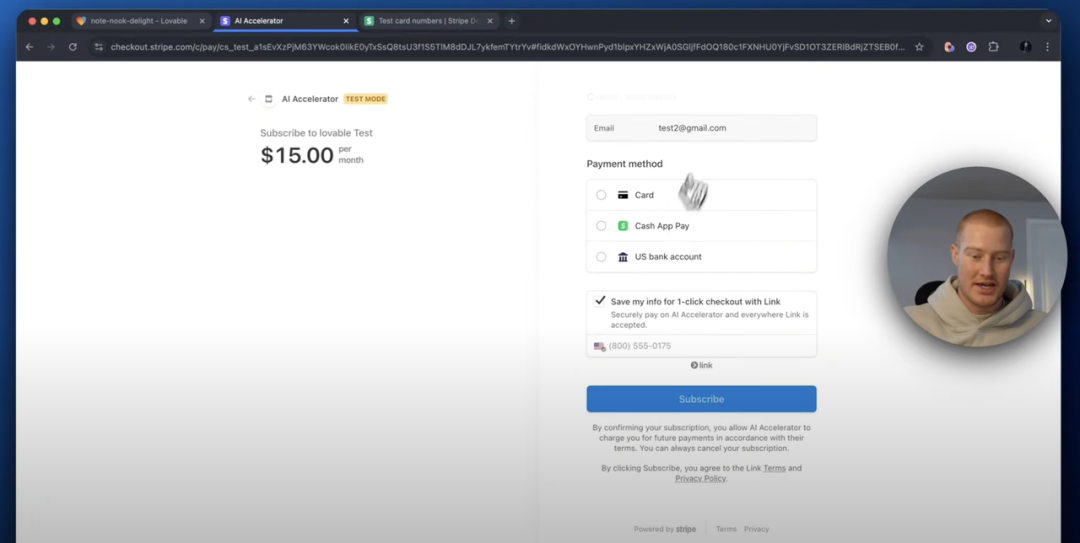Go back in browser history

tap(29, 47)
